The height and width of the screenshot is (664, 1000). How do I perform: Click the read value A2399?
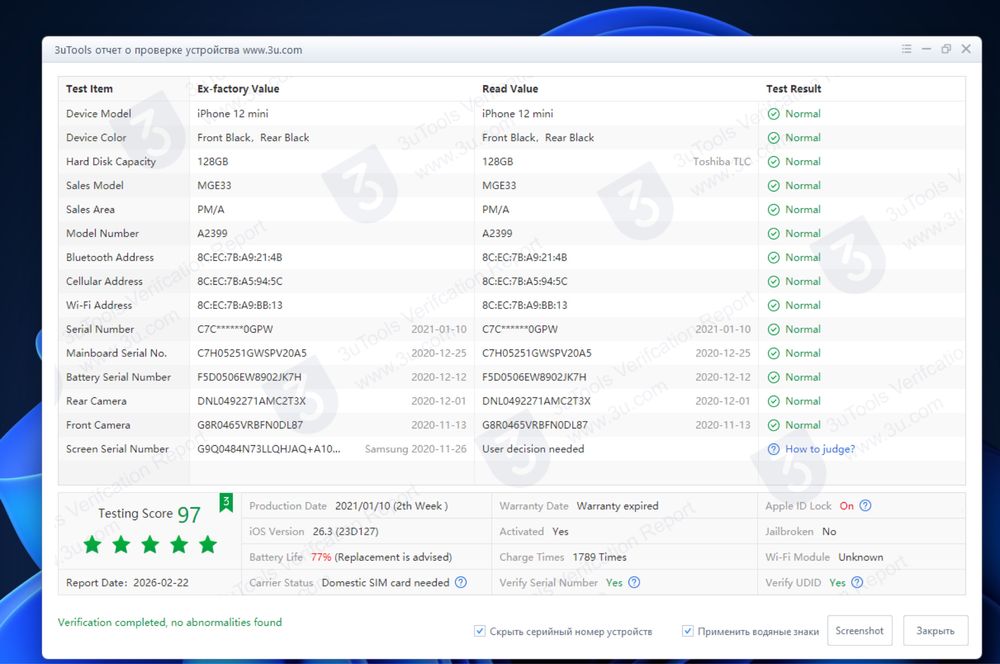tap(497, 233)
